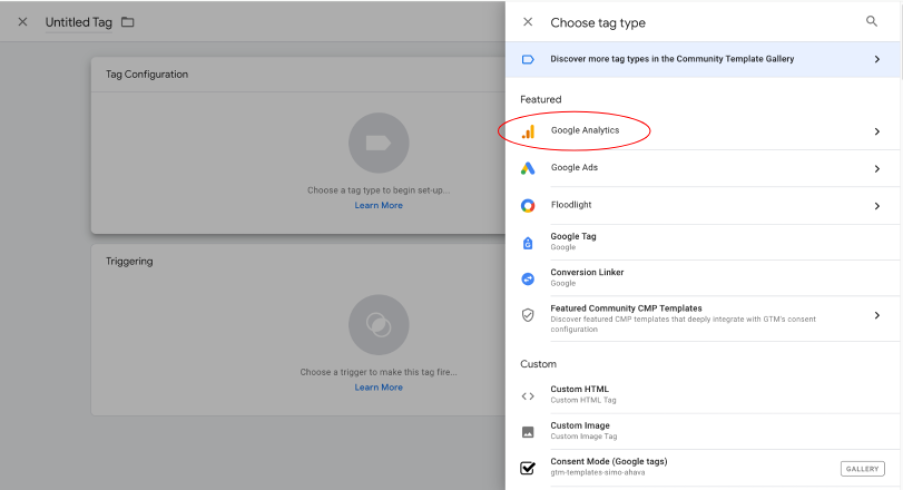Select Google Ads tag type
The width and height of the screenshot is (904, 490).
pos(703,168)
